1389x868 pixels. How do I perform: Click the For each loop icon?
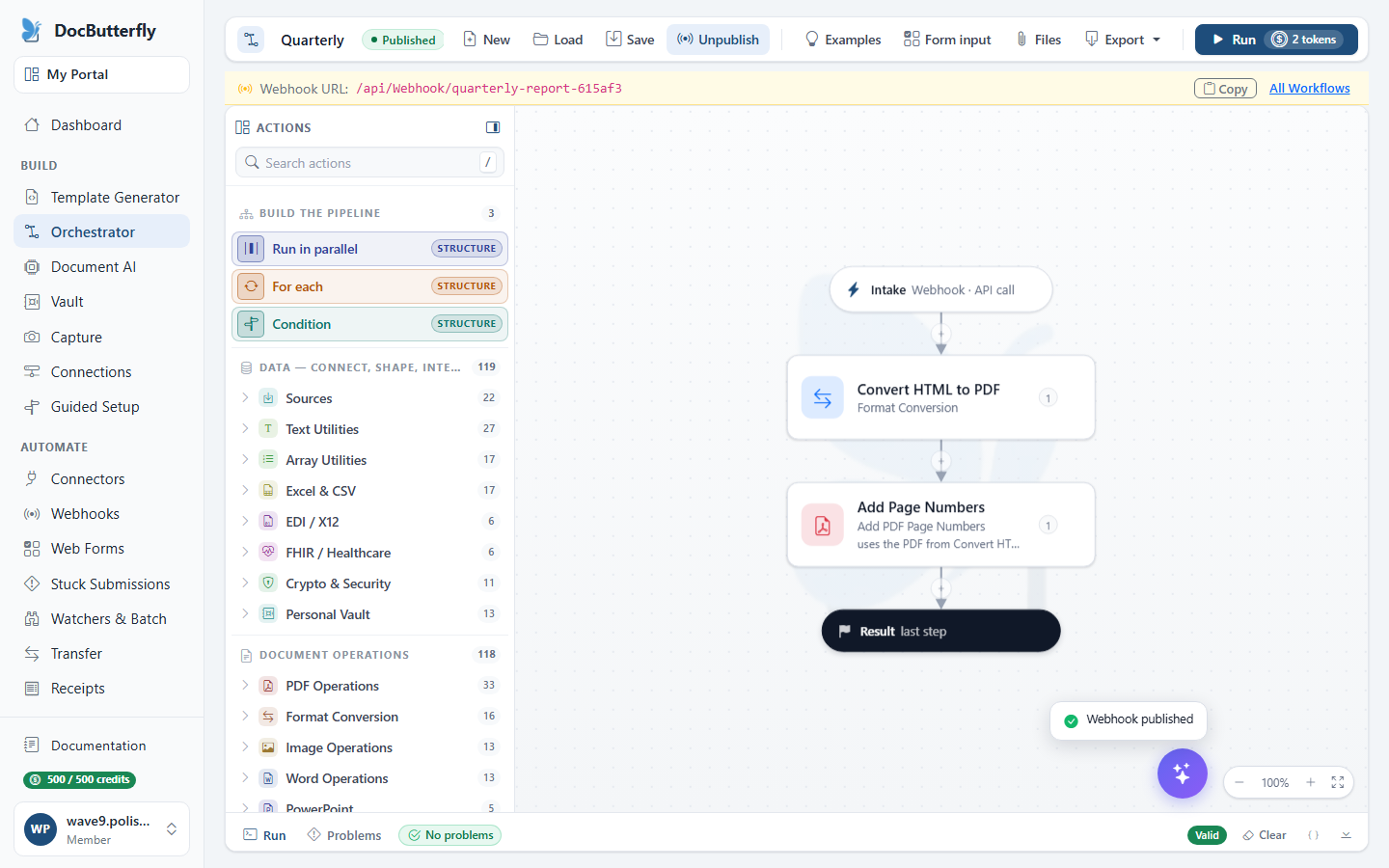coord(251,286)
